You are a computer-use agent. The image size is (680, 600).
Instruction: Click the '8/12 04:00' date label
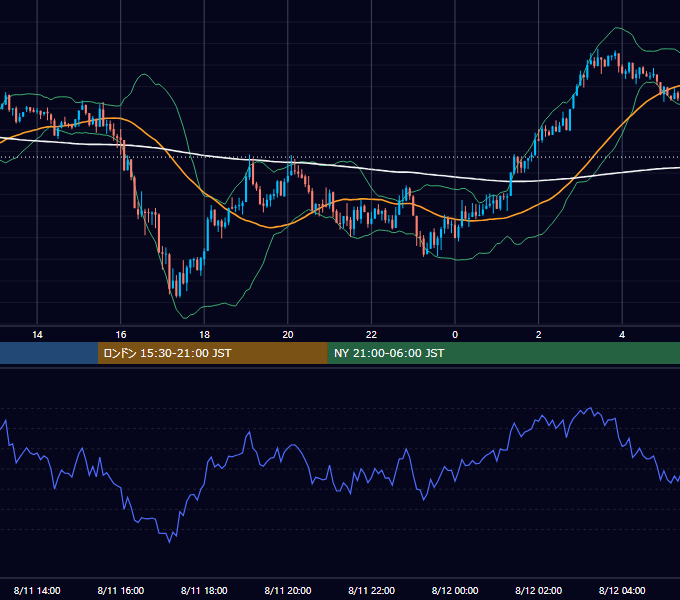(622, 590)
